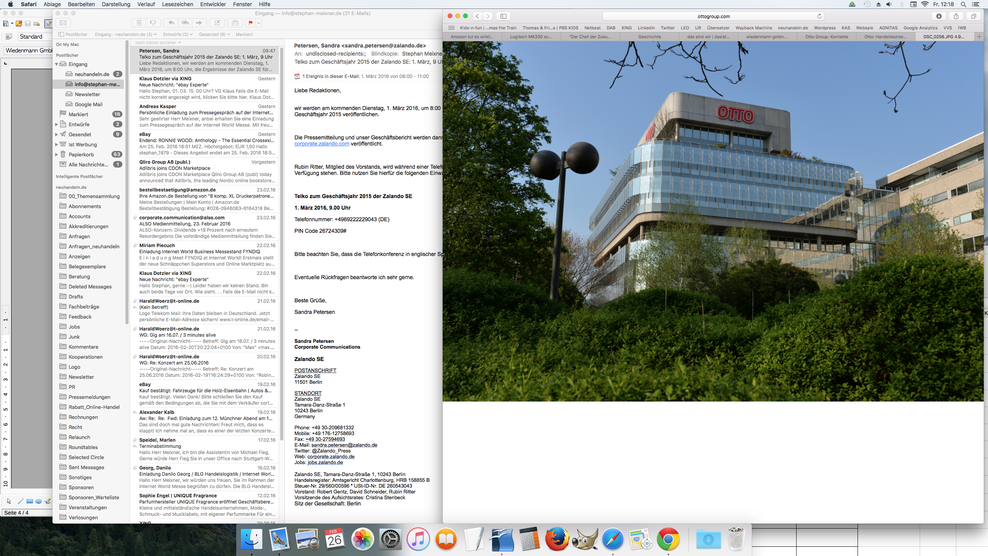The width and height of the screenshot is (988, 556).
Task: Go back in Safari history
Action: (x=478, y=16)
